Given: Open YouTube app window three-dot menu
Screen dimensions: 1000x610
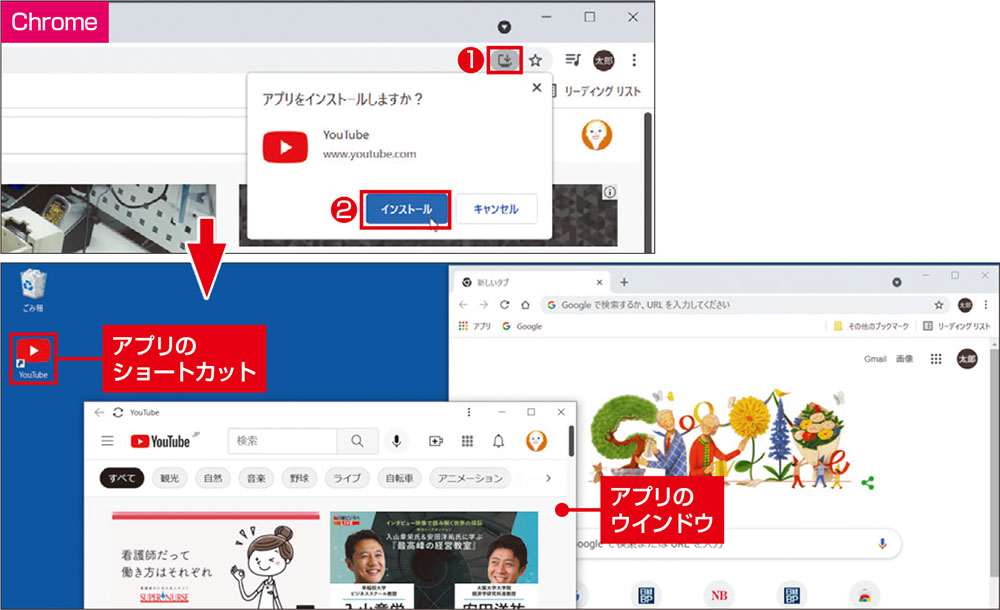Looking at the screenshot, I should pos(469,412).
